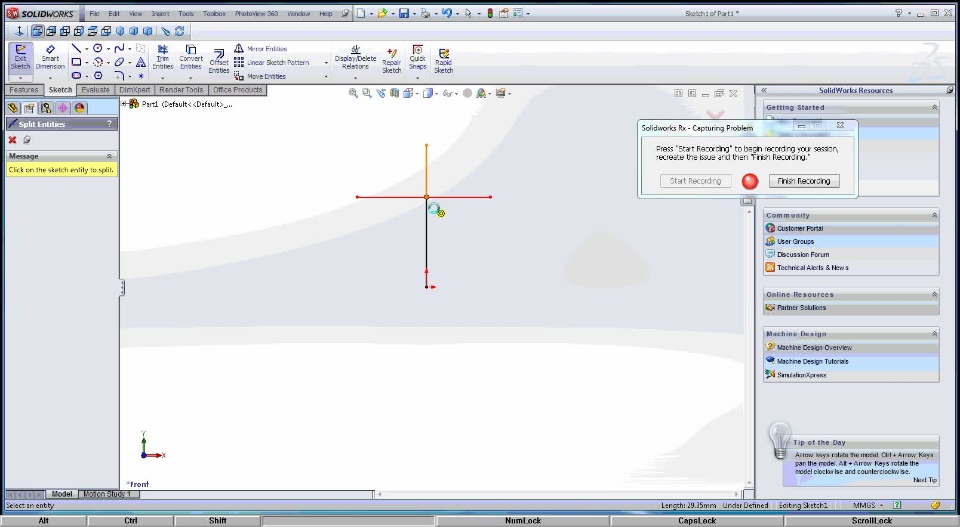Open the Linear Sketch Pattern dropdown arrow
This screenshot has width=960, height=527.
click(326, 62)
